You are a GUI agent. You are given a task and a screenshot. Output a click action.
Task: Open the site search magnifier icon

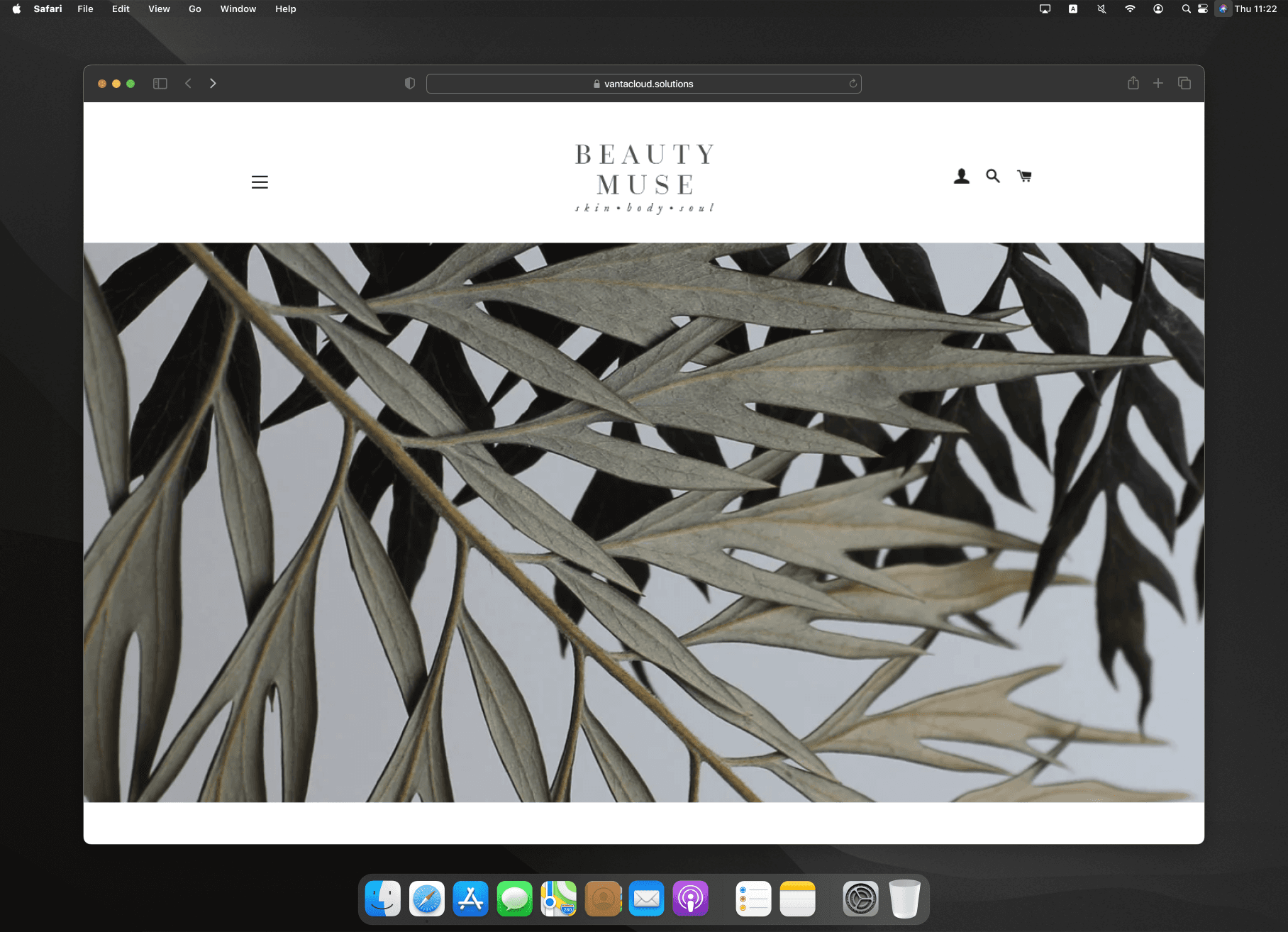coord(992,176)
